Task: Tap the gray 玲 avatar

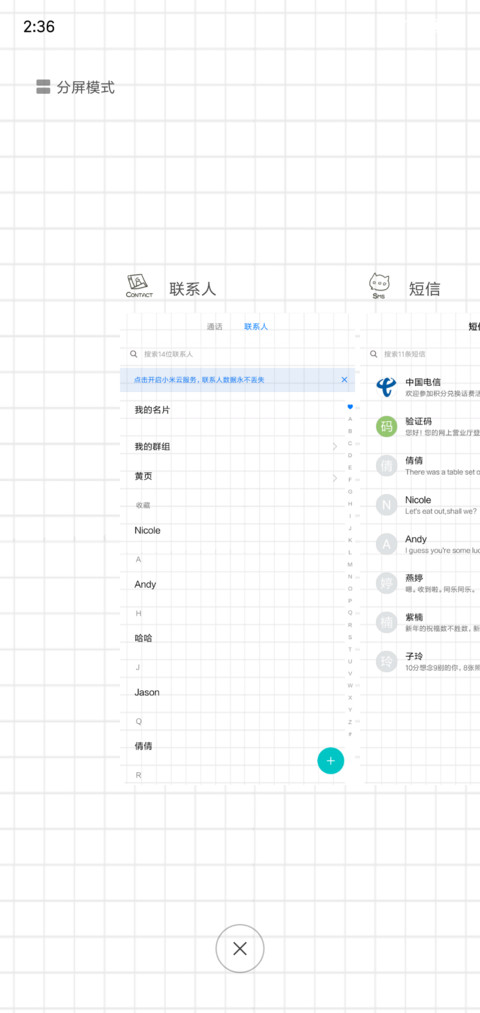Action: pyautogui.click(x=386, y=662)
